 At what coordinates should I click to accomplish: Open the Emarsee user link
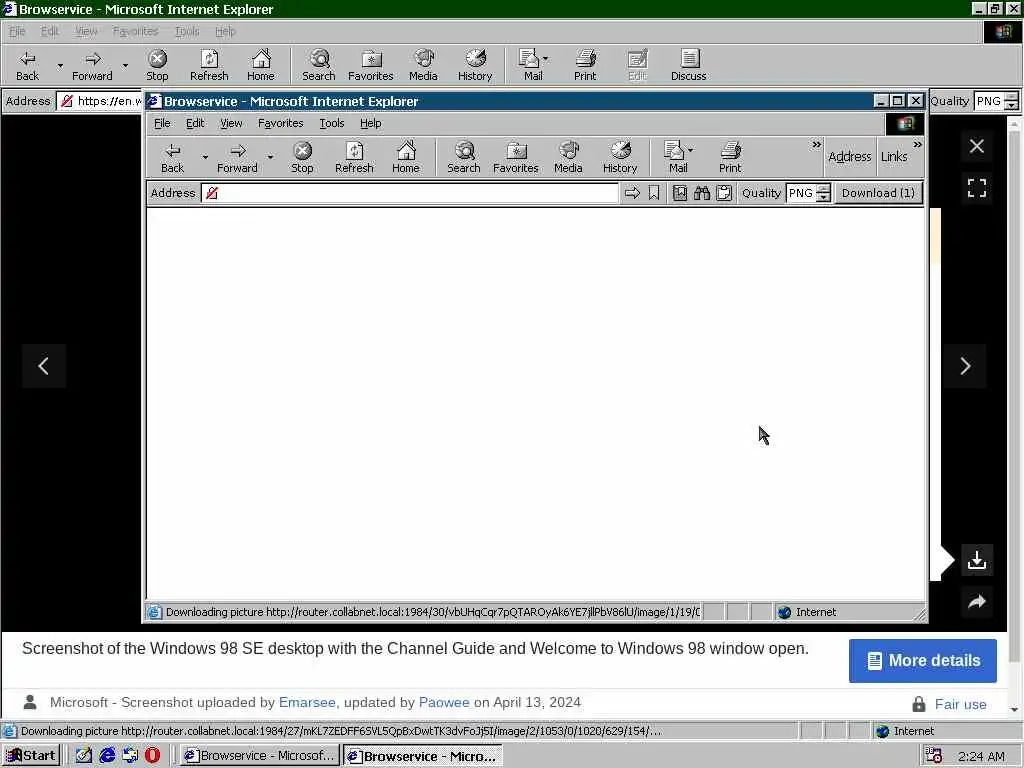click(307, 702)
